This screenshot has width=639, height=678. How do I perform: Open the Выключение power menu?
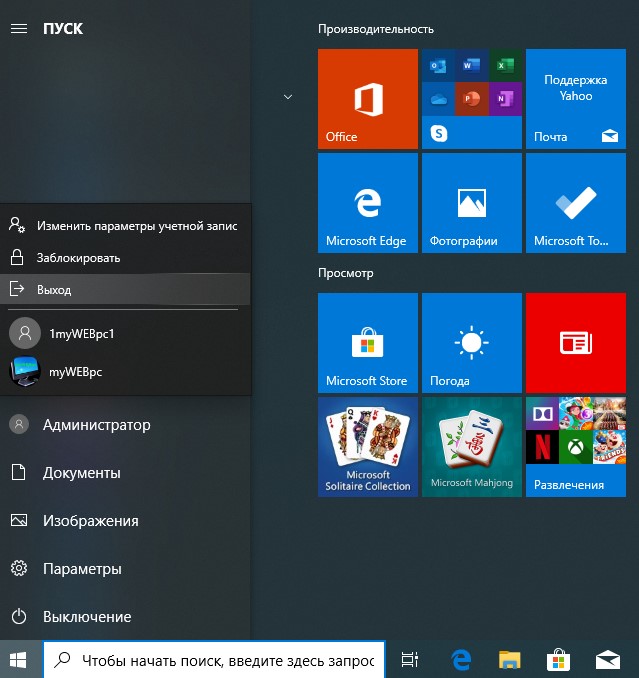pos(125,617)
